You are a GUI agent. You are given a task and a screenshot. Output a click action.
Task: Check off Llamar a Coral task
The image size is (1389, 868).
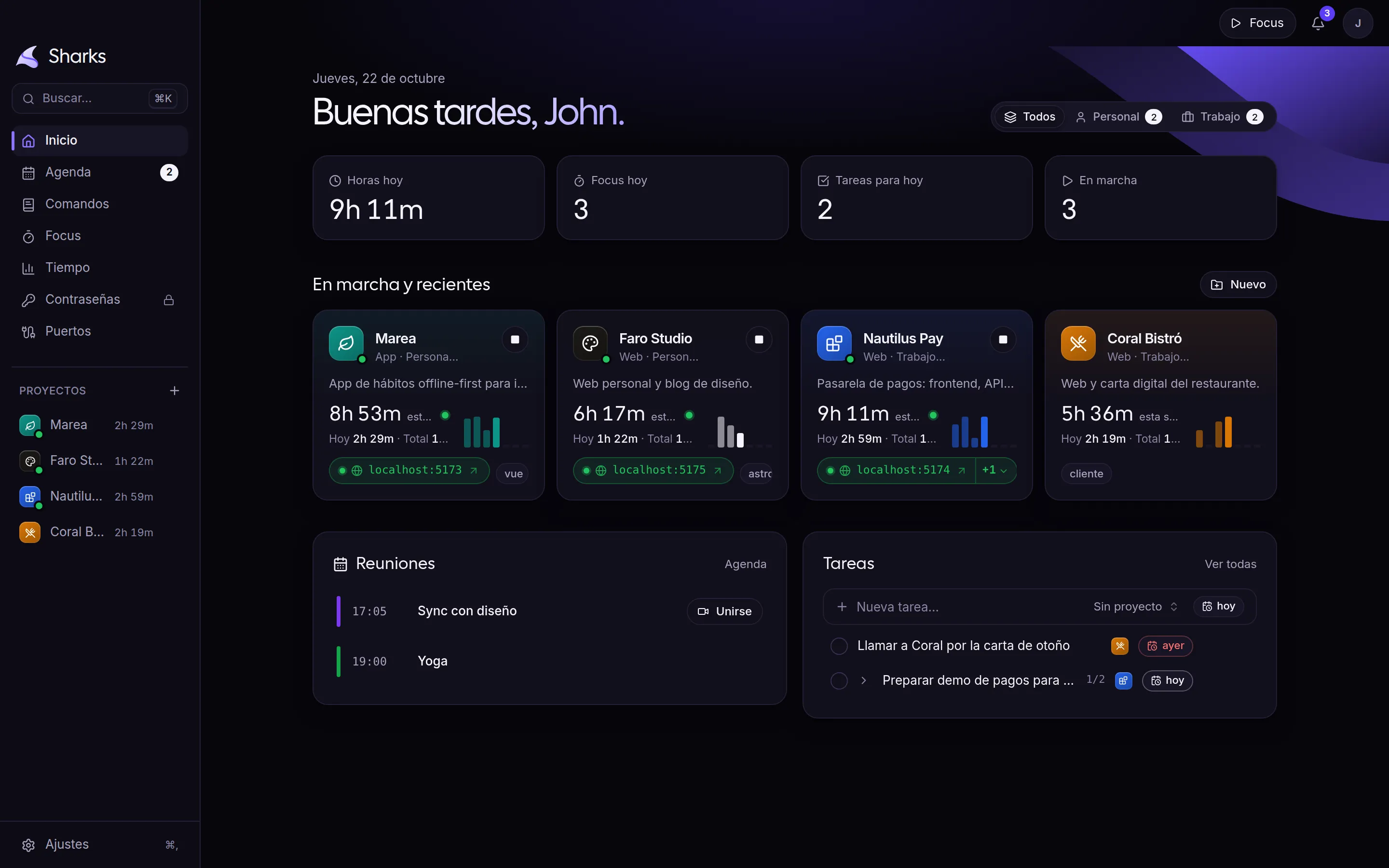pos(839,646)
